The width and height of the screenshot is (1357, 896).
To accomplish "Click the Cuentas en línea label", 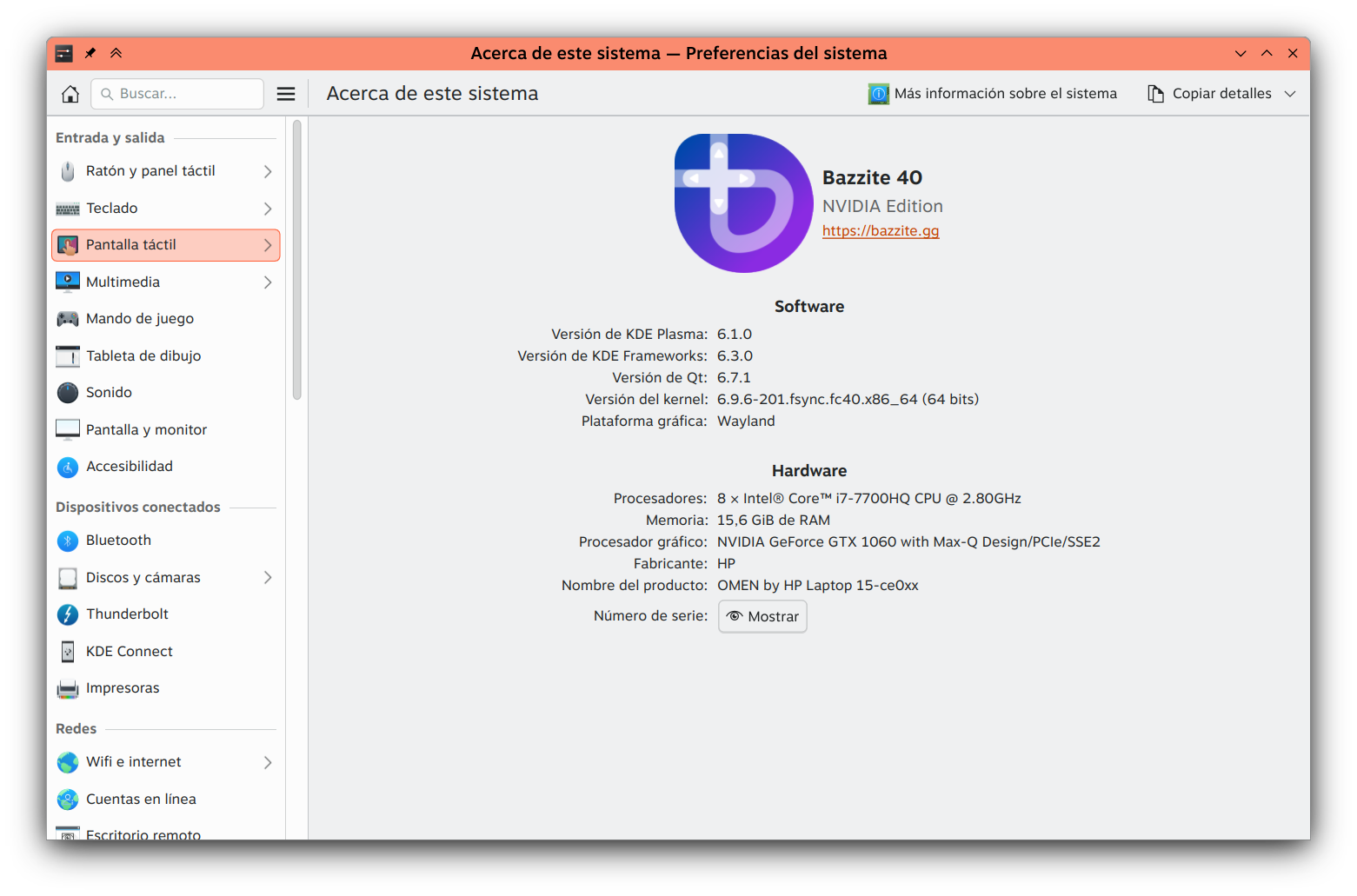I will point(141,800).
